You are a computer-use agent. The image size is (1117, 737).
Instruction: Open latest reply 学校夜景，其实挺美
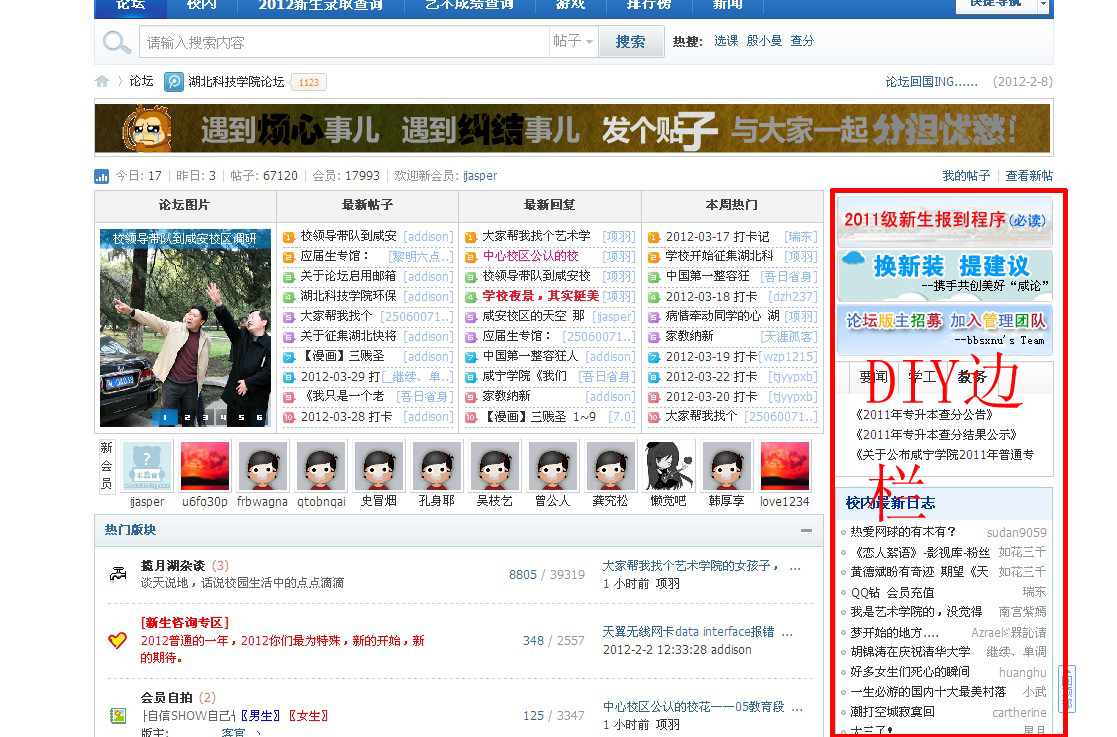point(541,296)
